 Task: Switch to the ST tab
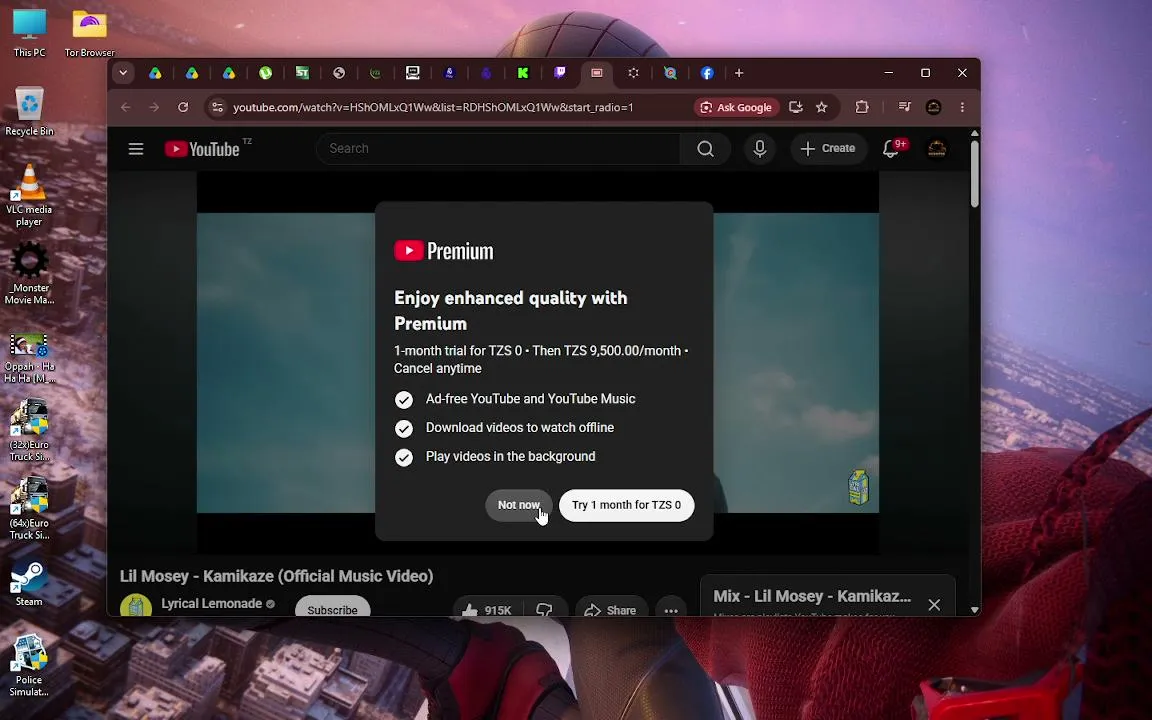point(302,73)
